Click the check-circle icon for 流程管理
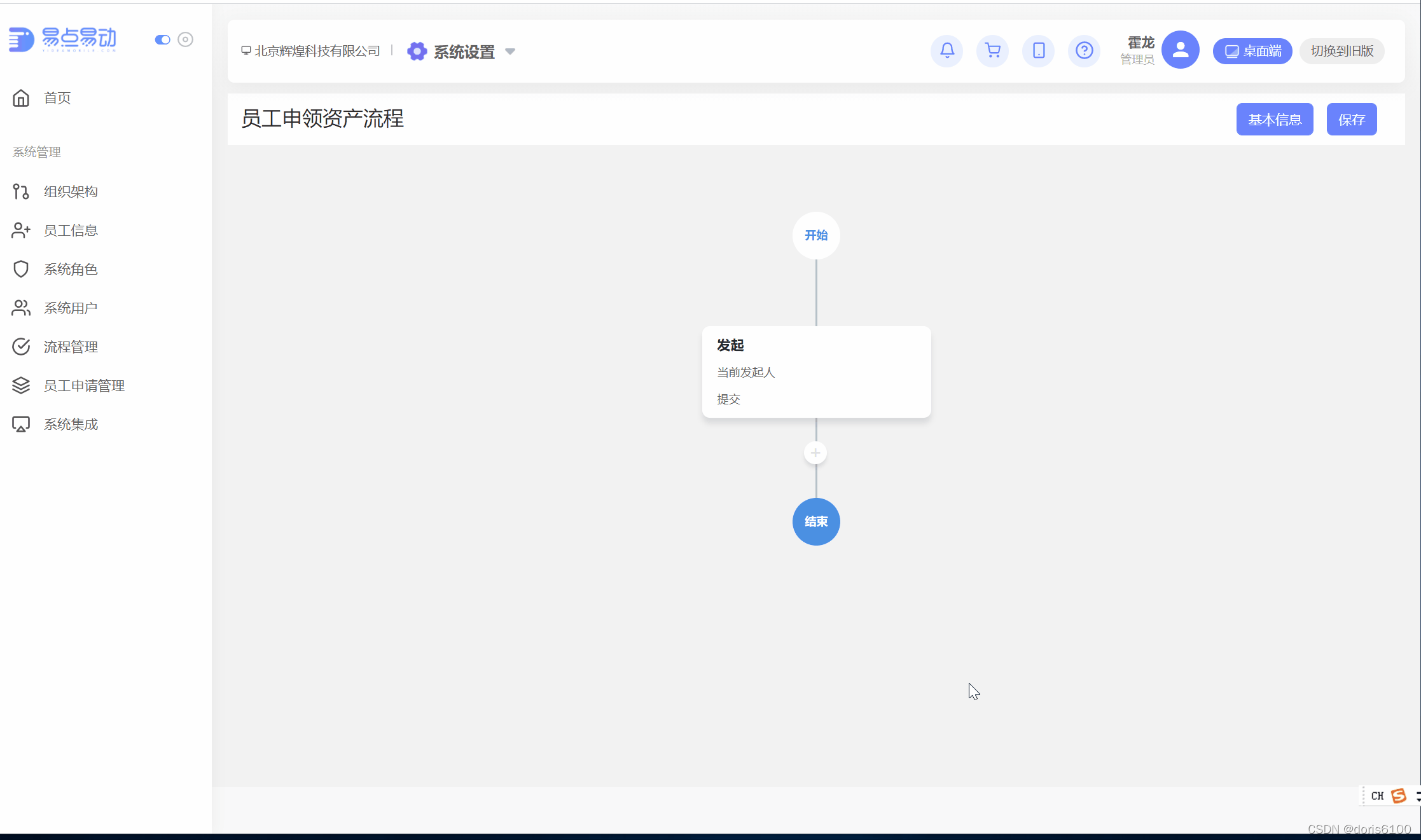 21,347
